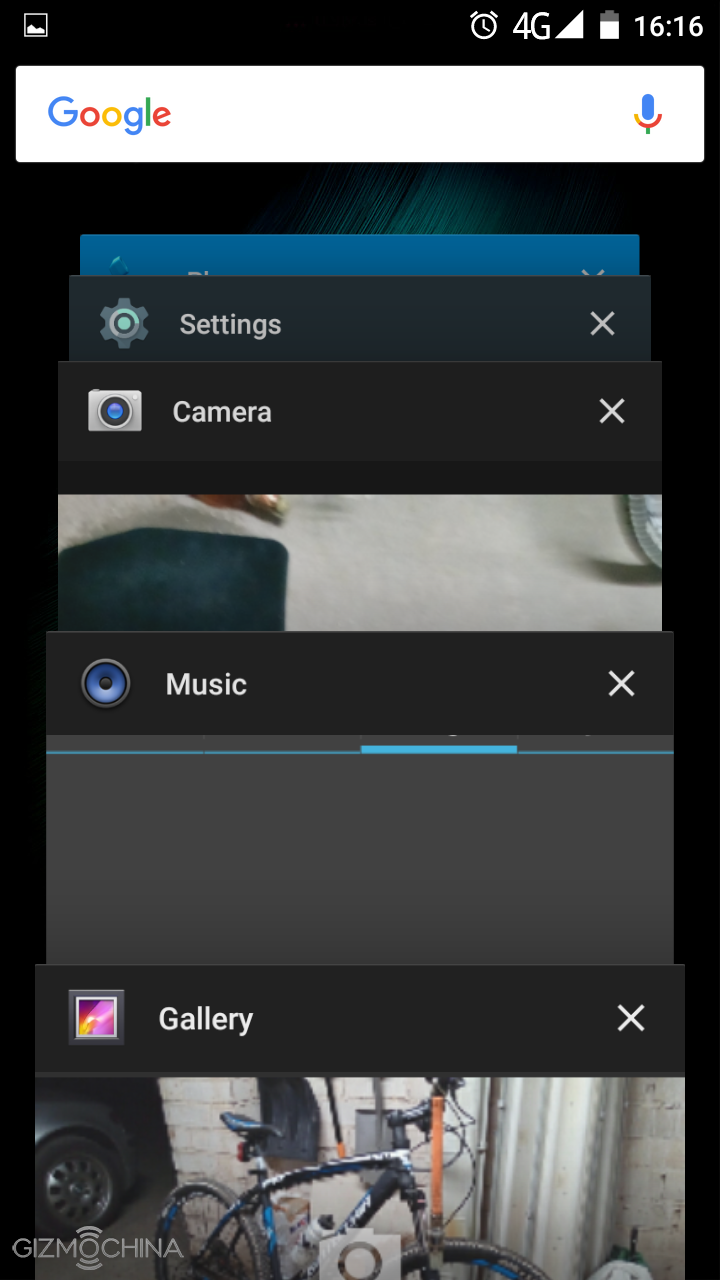The image size is (720, 1280).
Task: Select the Gallery recent app title
Action: [206, 1019]
